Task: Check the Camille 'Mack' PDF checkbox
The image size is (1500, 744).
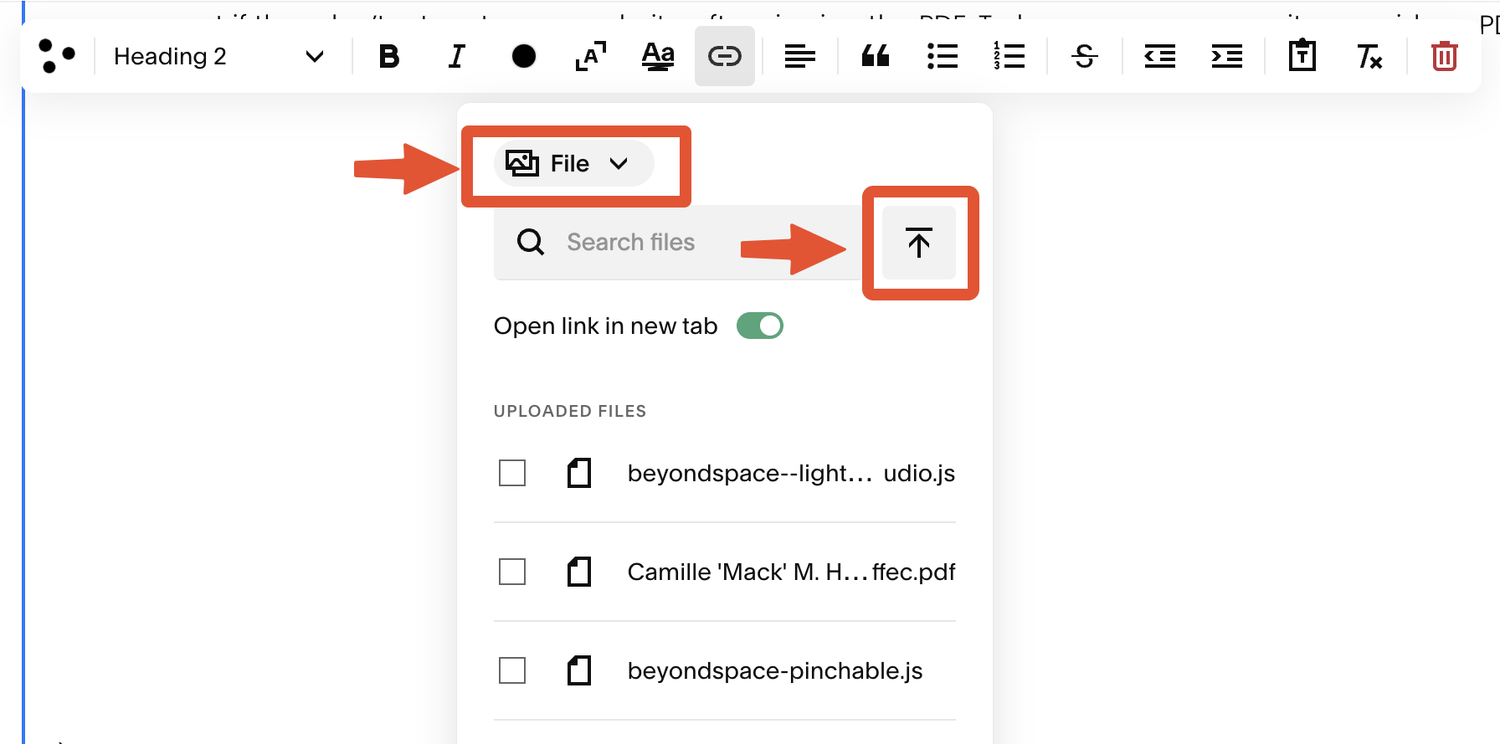Action: [512, 571]
